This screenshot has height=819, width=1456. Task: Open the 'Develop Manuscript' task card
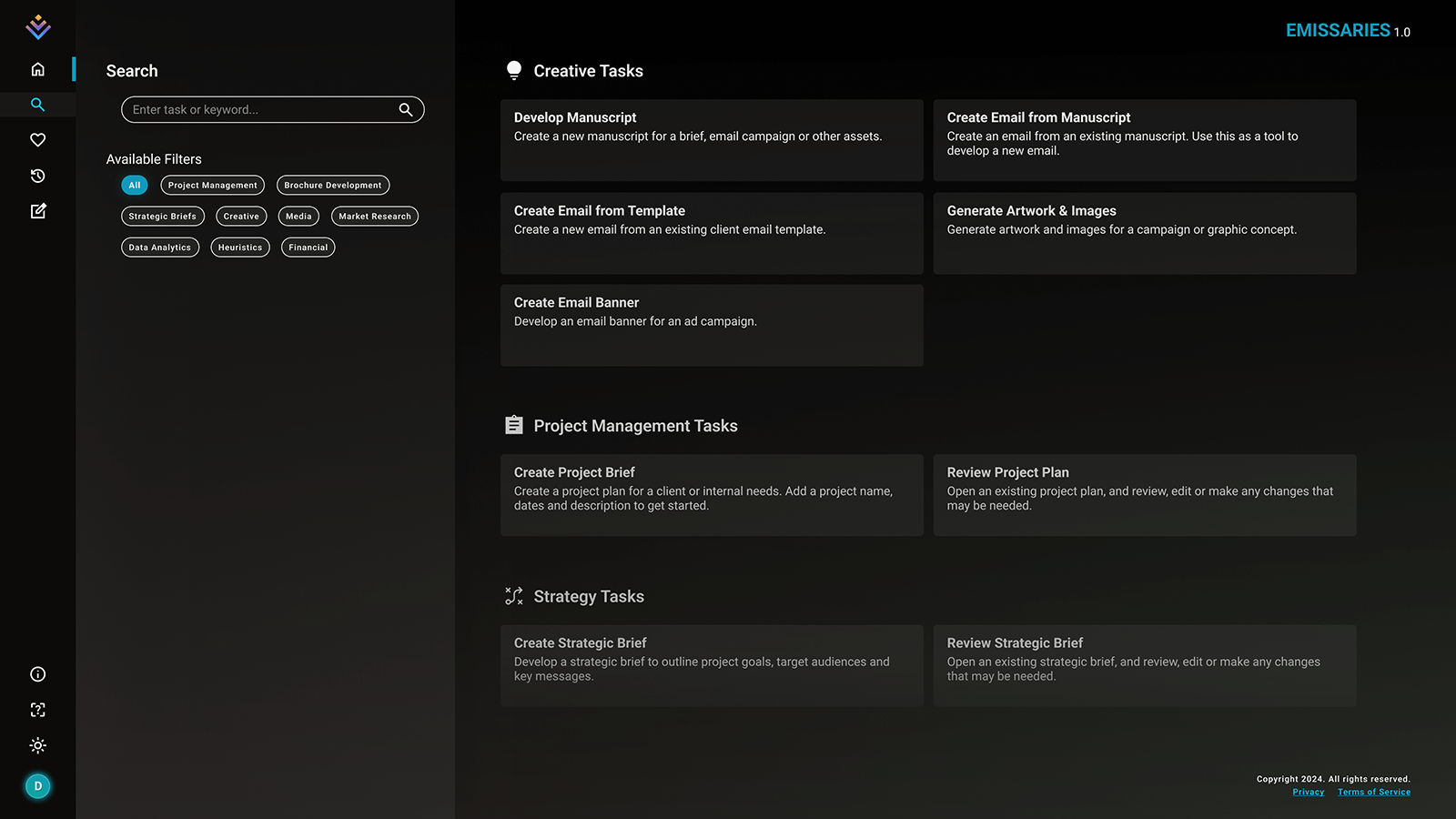click(x=712, y=140)
